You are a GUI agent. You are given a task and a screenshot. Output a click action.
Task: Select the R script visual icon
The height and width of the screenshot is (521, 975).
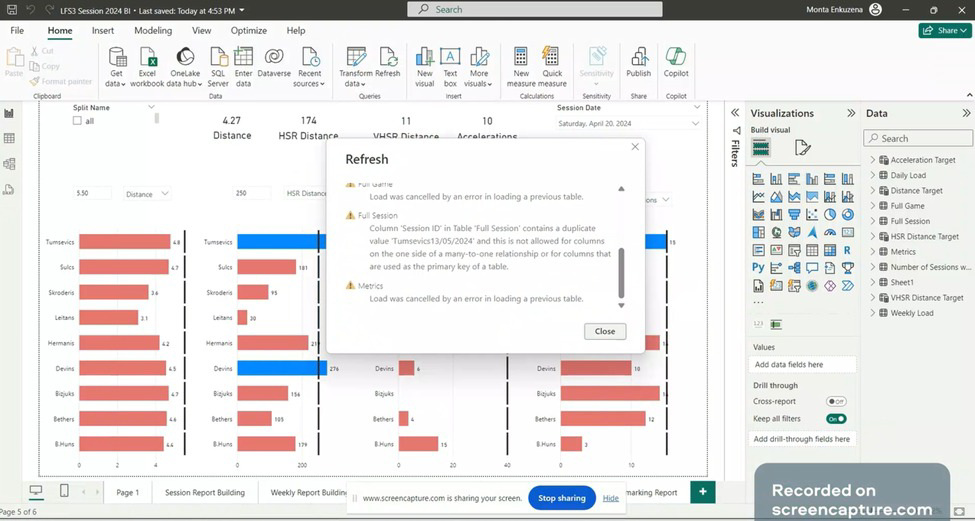click(848, 250)
